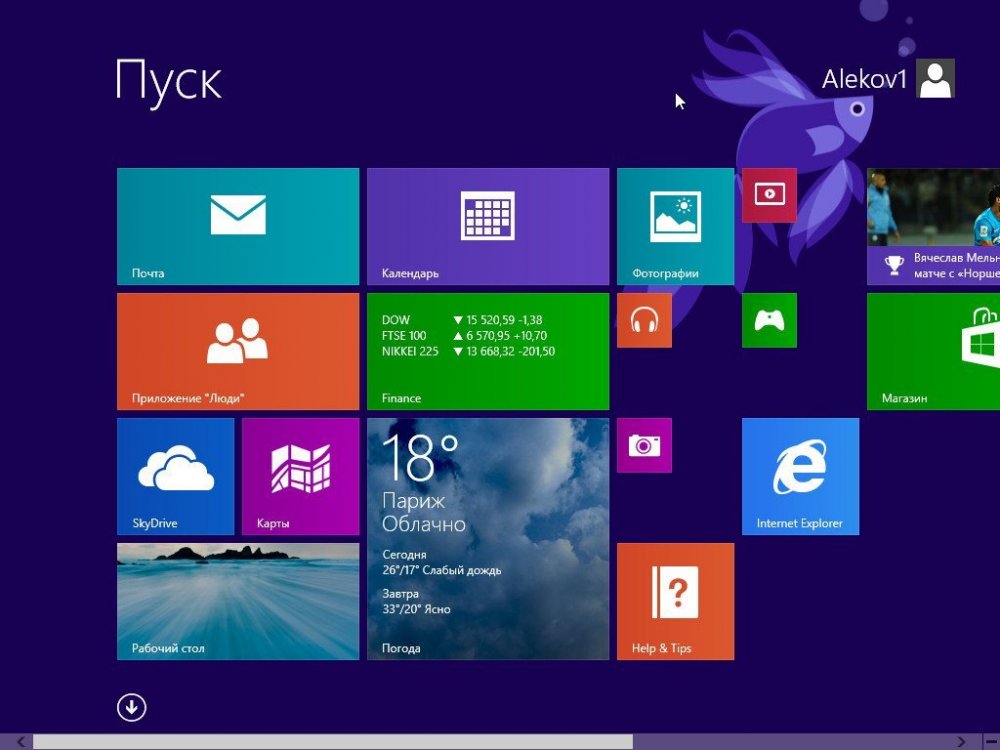Click the horizontal scrollbar thumb
Screen dimensions: 1000x750
pos(333,742)
